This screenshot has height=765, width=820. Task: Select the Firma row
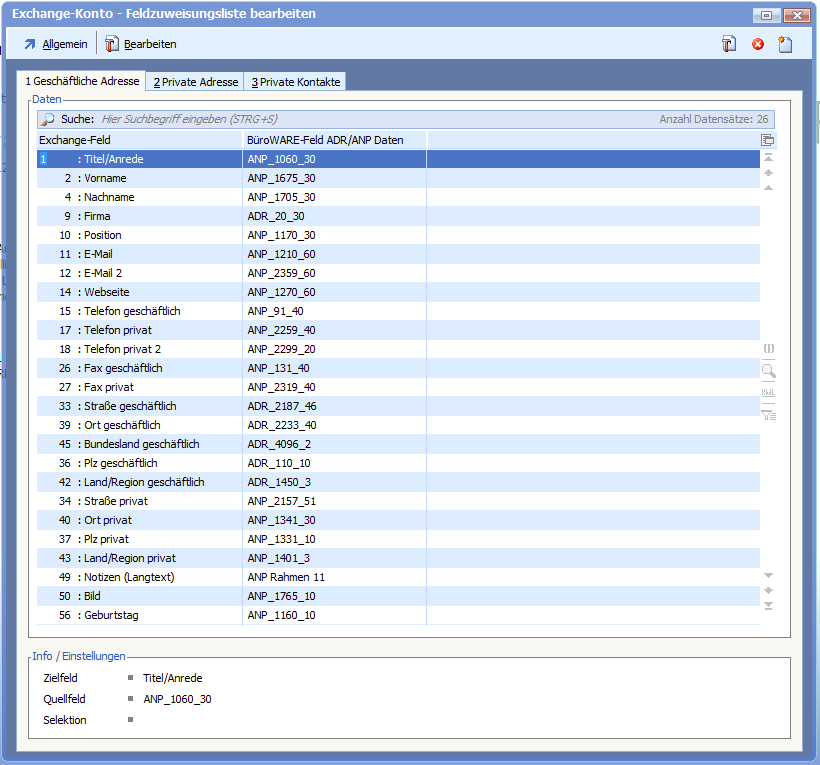pos(140,216)
